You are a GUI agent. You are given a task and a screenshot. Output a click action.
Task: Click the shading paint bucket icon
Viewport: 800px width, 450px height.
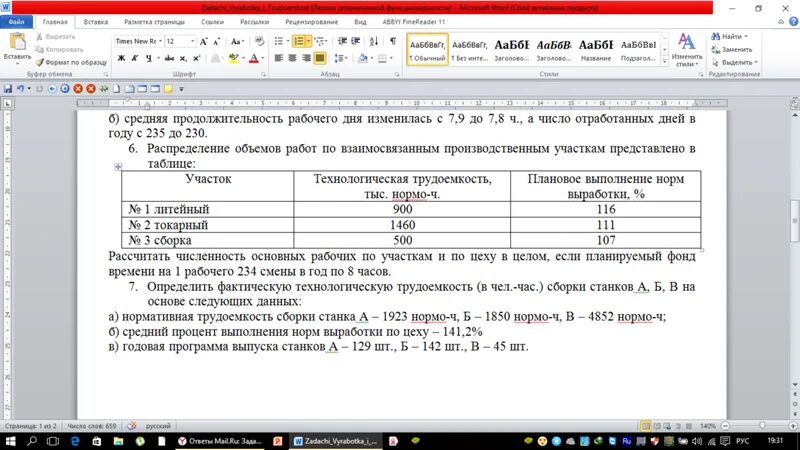[362, 58]
